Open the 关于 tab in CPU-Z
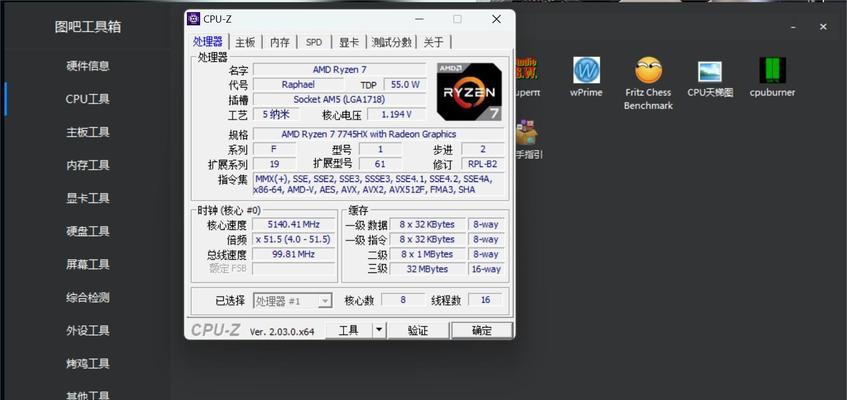 (x=433, y=42)
